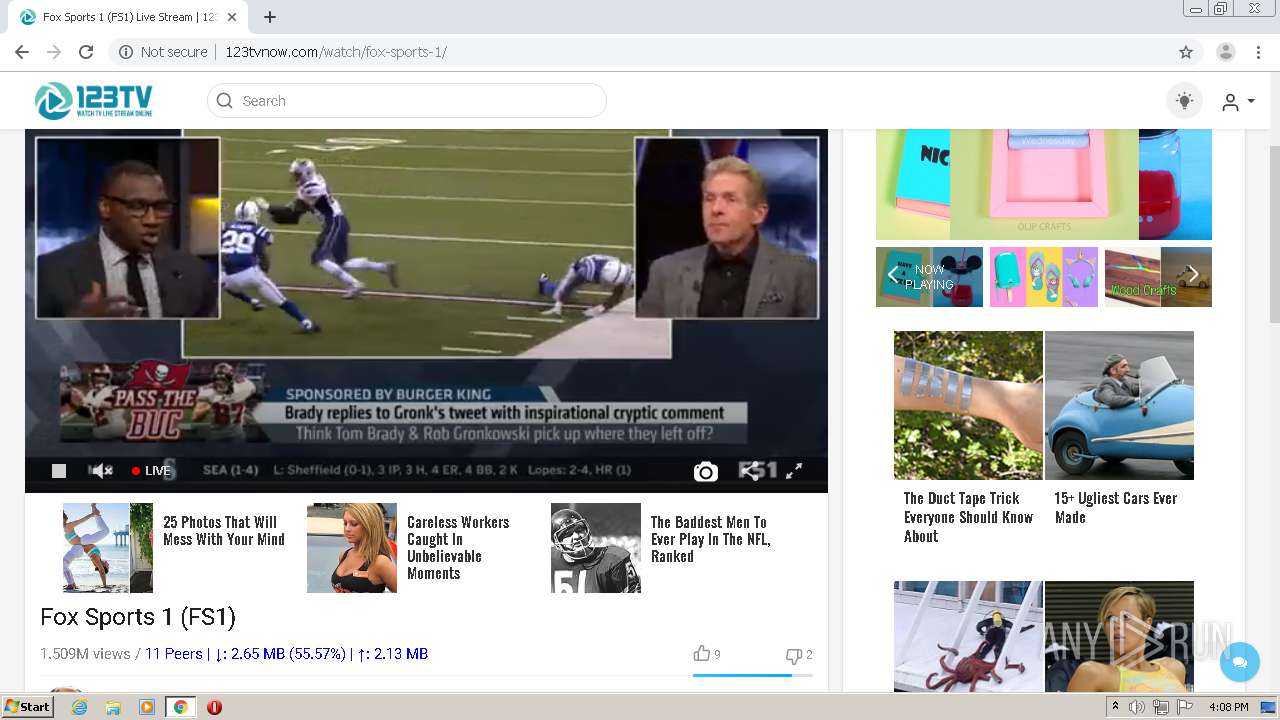Open Chrome profile avatar menu
The width and height of the screenshot is (1280, 720).
point(1226,52)
